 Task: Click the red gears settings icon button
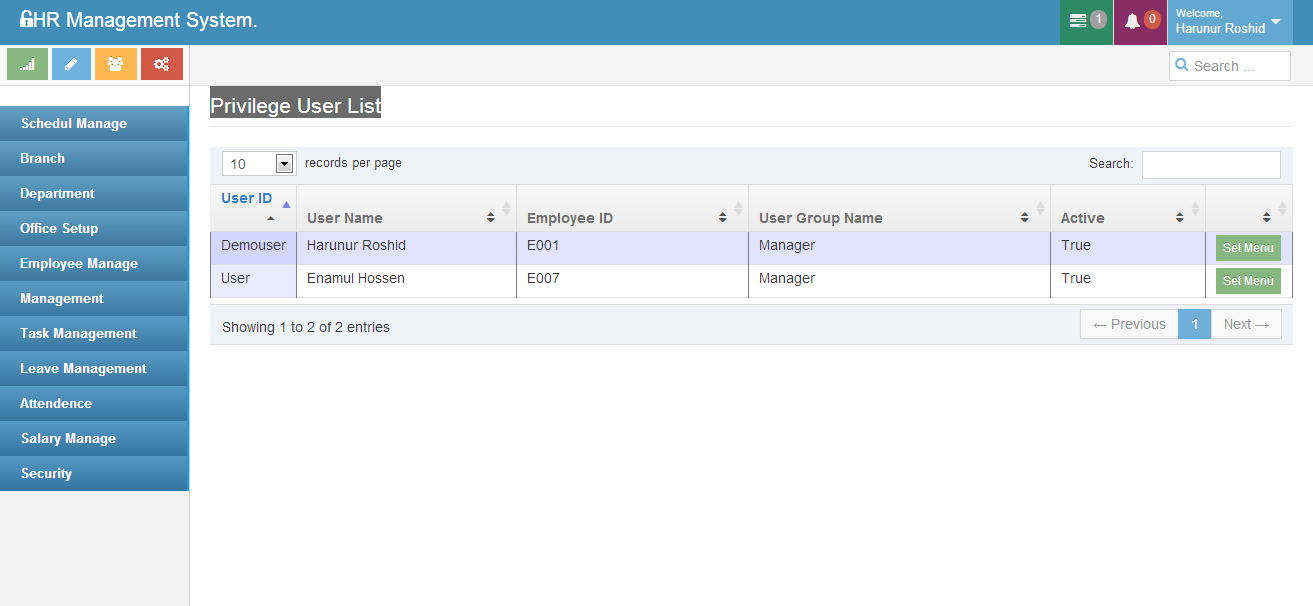point(161,64)
